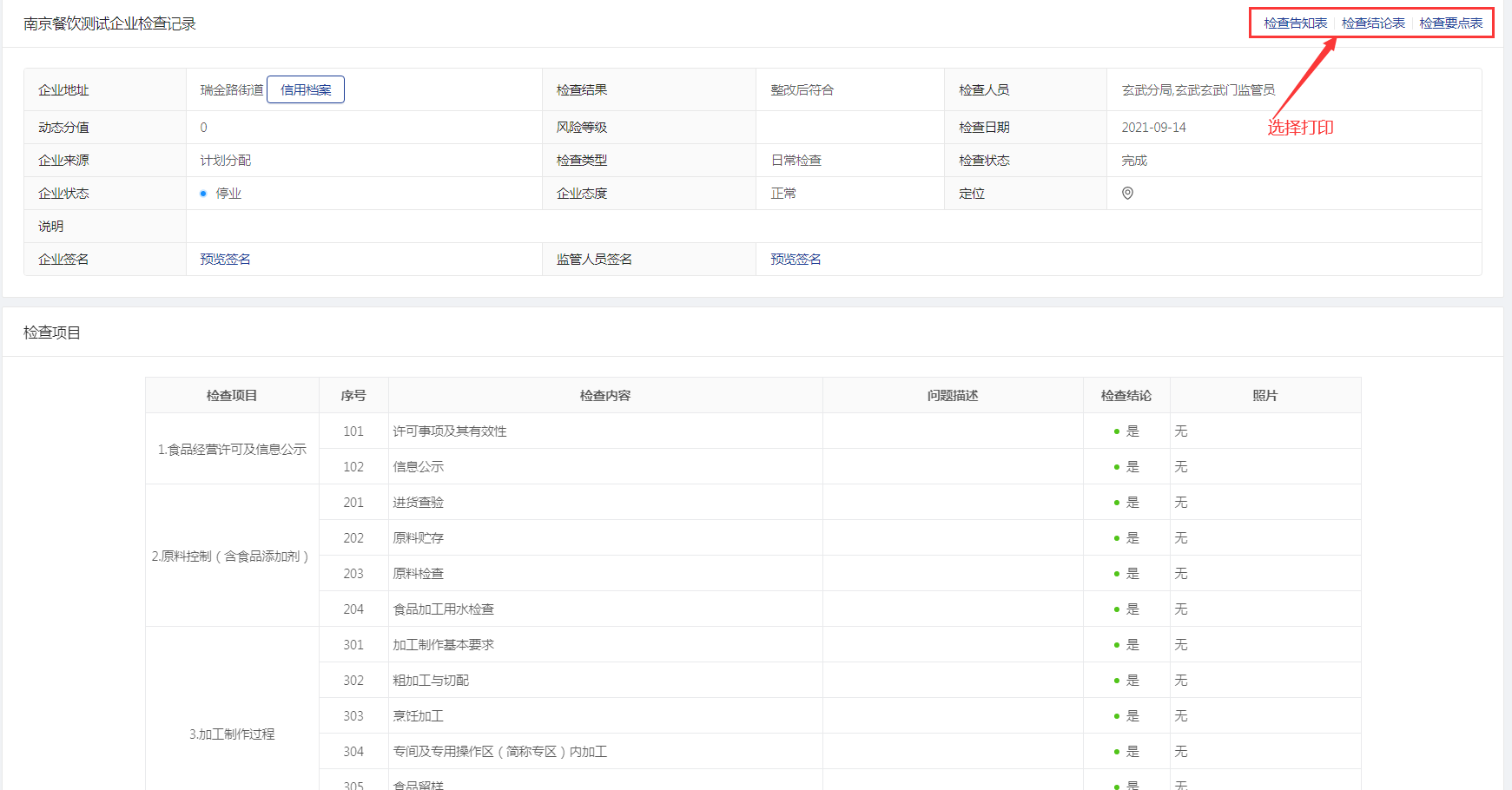The height and width of the screenshot is (790, 1512).
Task: Select the 进货查验 row 201 content
Action: point(418,503)
